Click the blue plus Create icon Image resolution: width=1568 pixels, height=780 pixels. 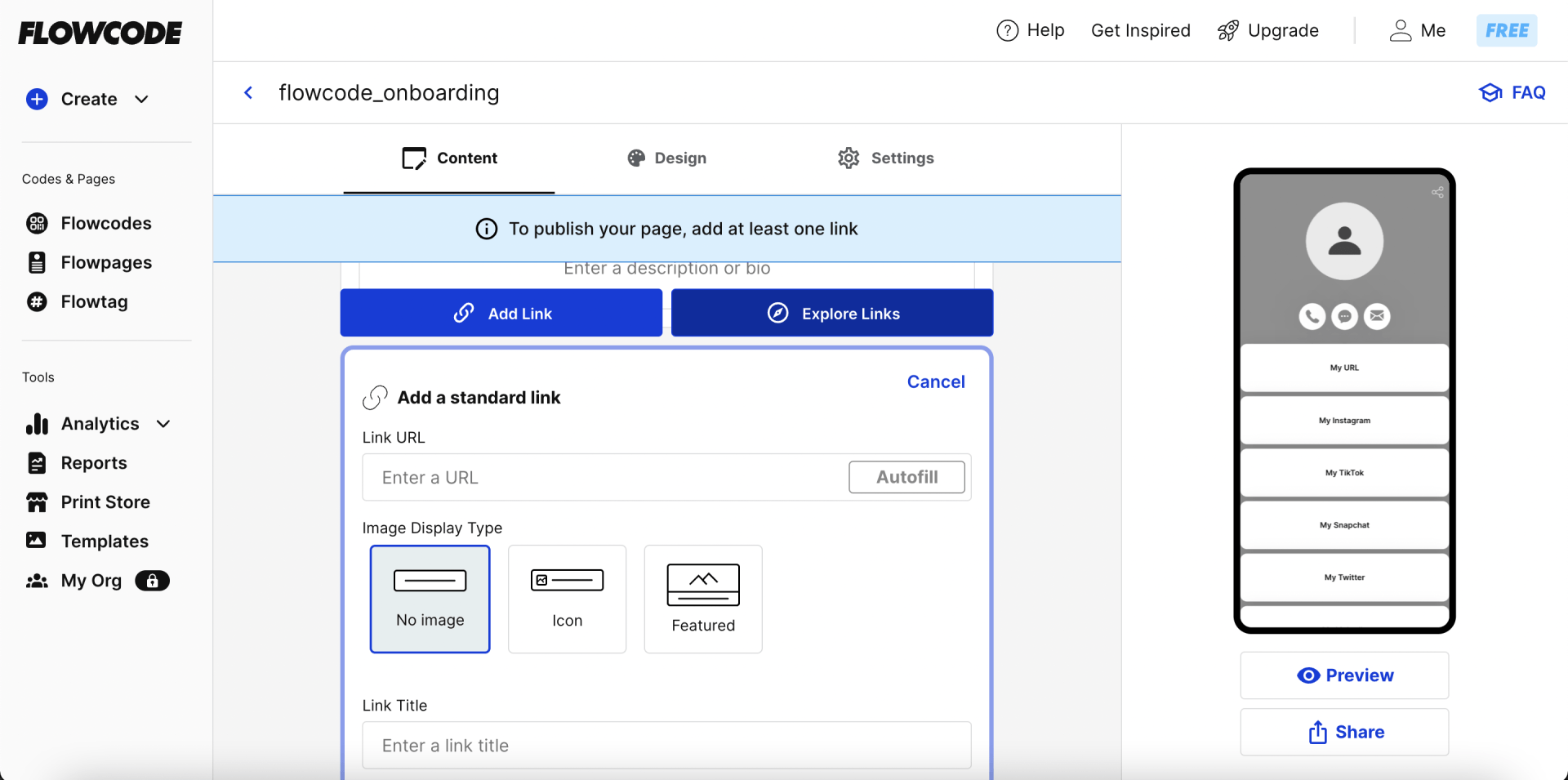click(37, 99)
